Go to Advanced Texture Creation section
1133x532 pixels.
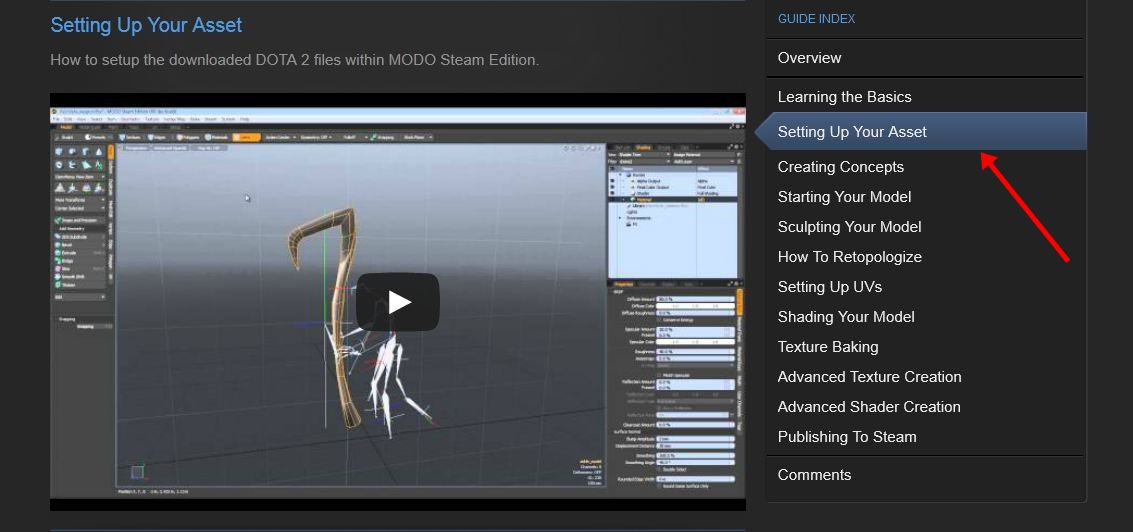click(x=869, y=377)
